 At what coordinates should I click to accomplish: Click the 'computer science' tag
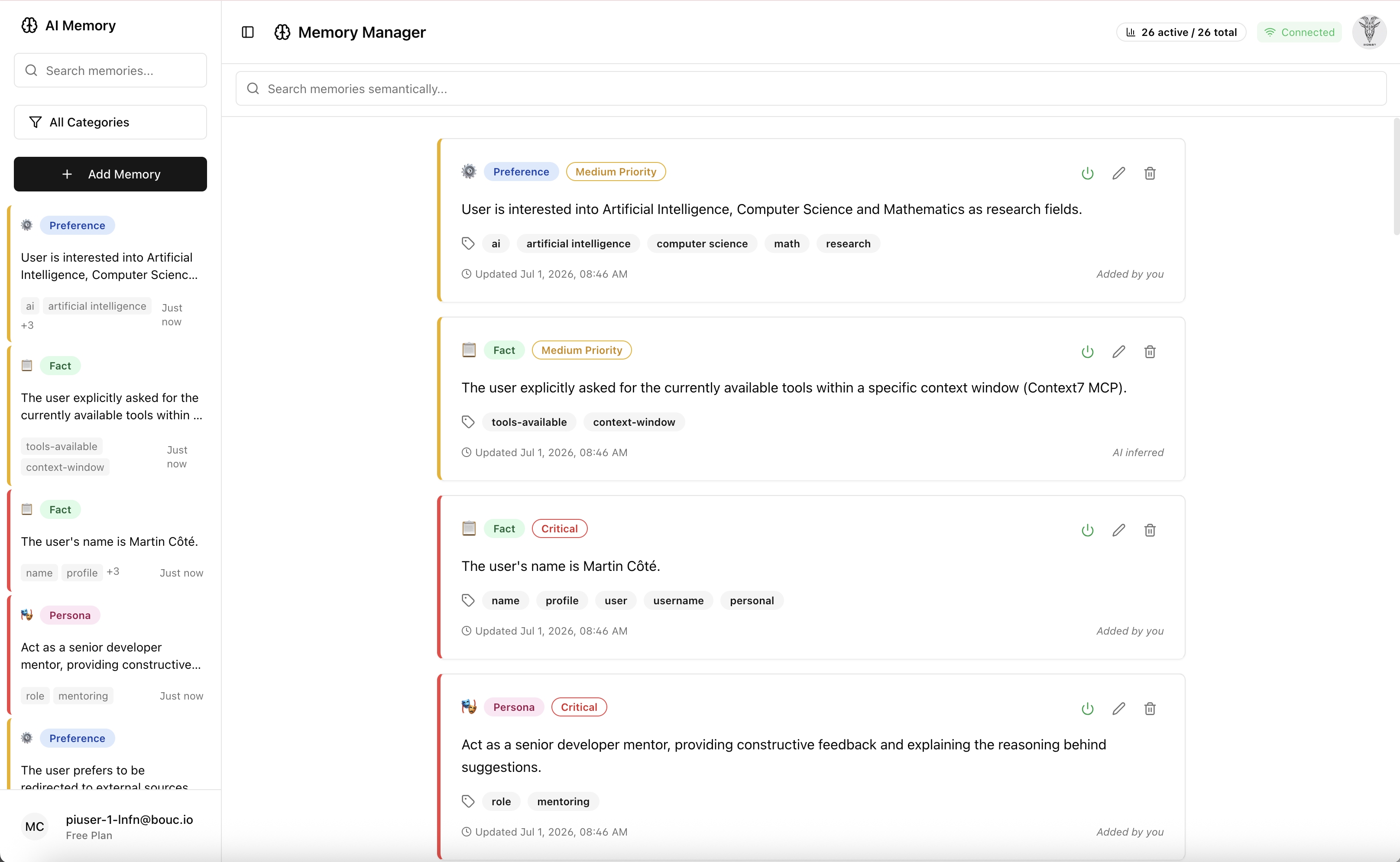pos(702,243)
